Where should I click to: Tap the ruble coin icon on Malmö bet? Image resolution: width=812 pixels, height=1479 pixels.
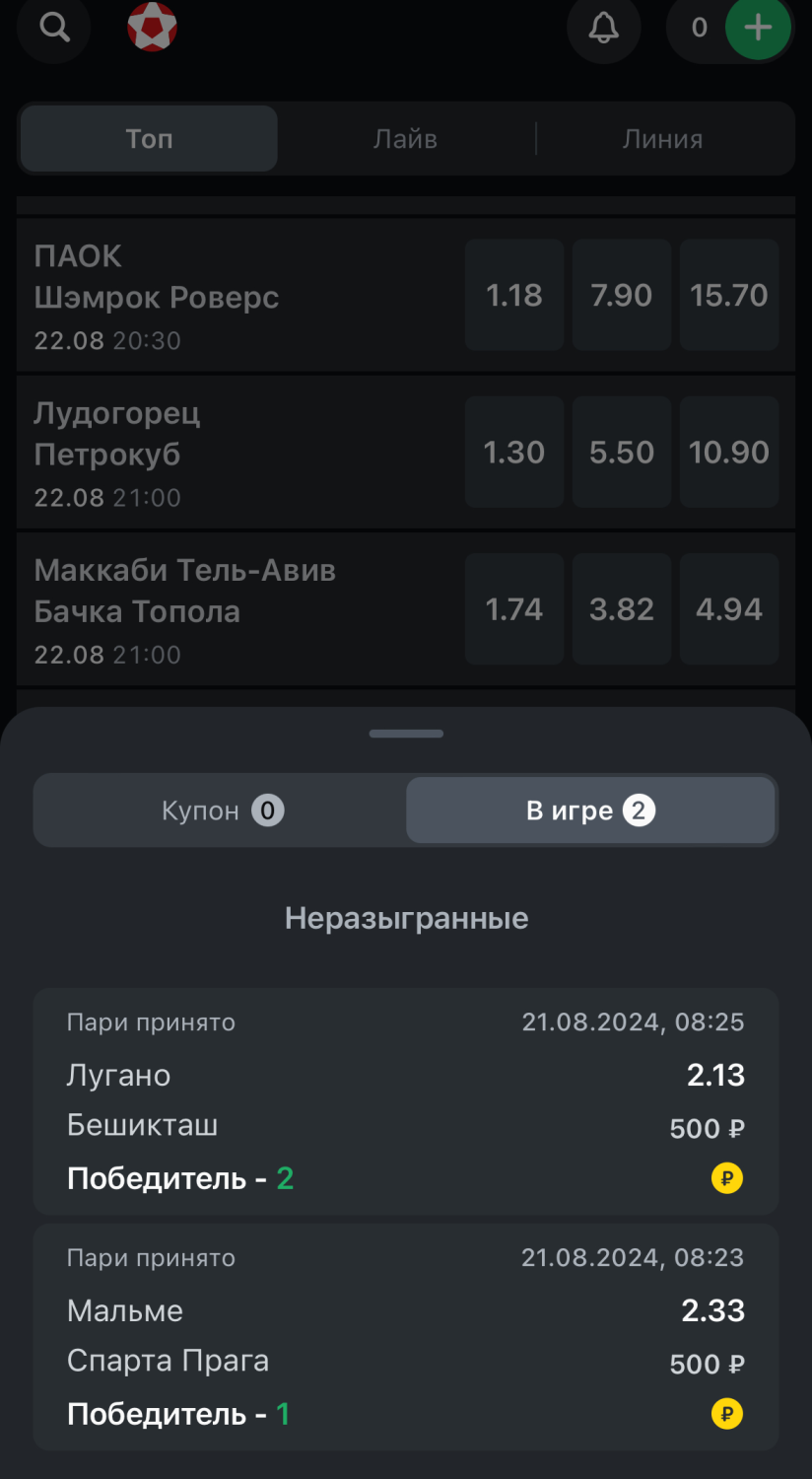point(727,1414)
